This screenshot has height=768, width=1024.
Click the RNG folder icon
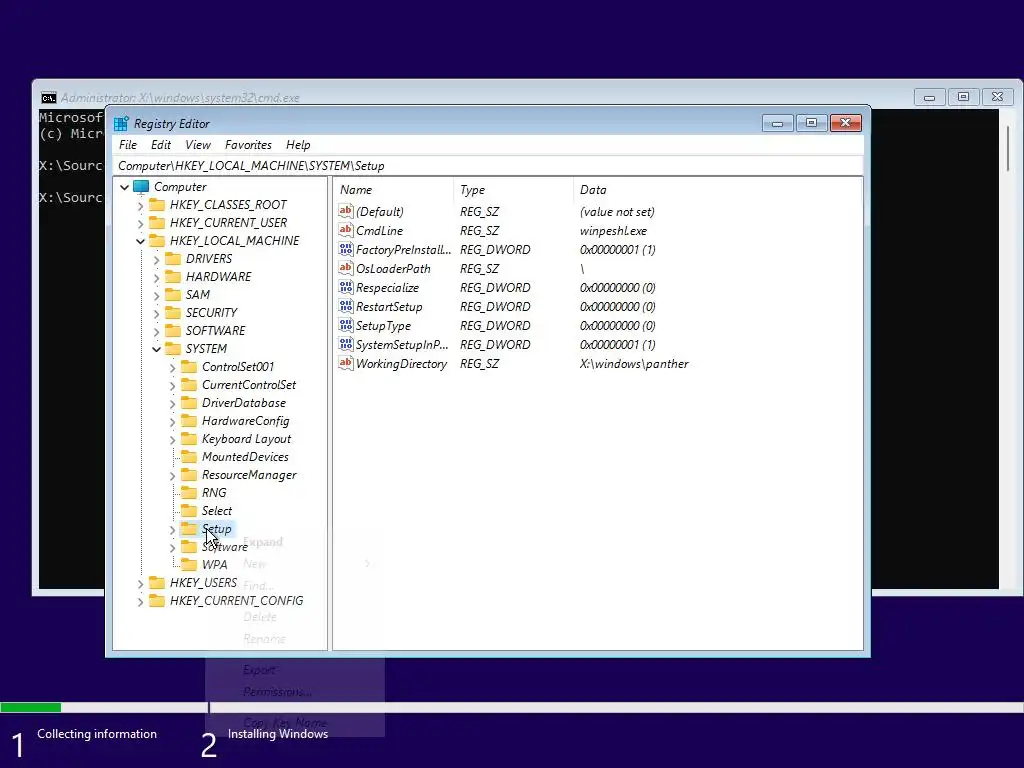coord(189,492)
